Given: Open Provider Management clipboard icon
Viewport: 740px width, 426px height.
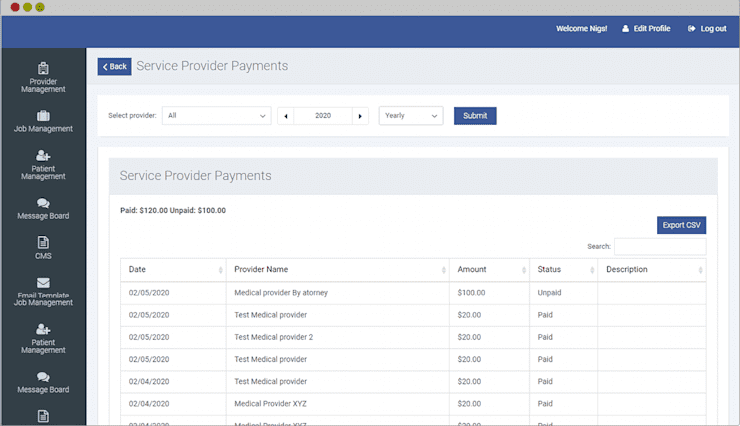Looking at the screenshot, I should coord(43,68).
